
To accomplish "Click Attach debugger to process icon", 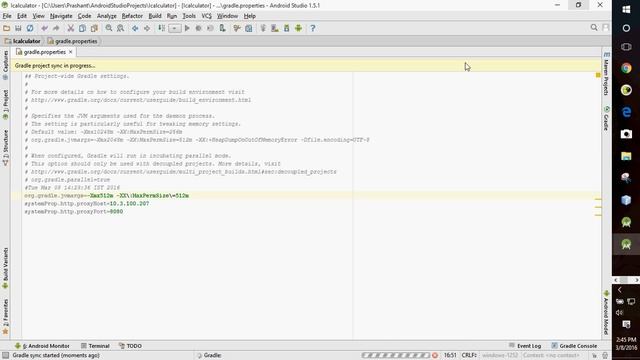I will point(222,28).
